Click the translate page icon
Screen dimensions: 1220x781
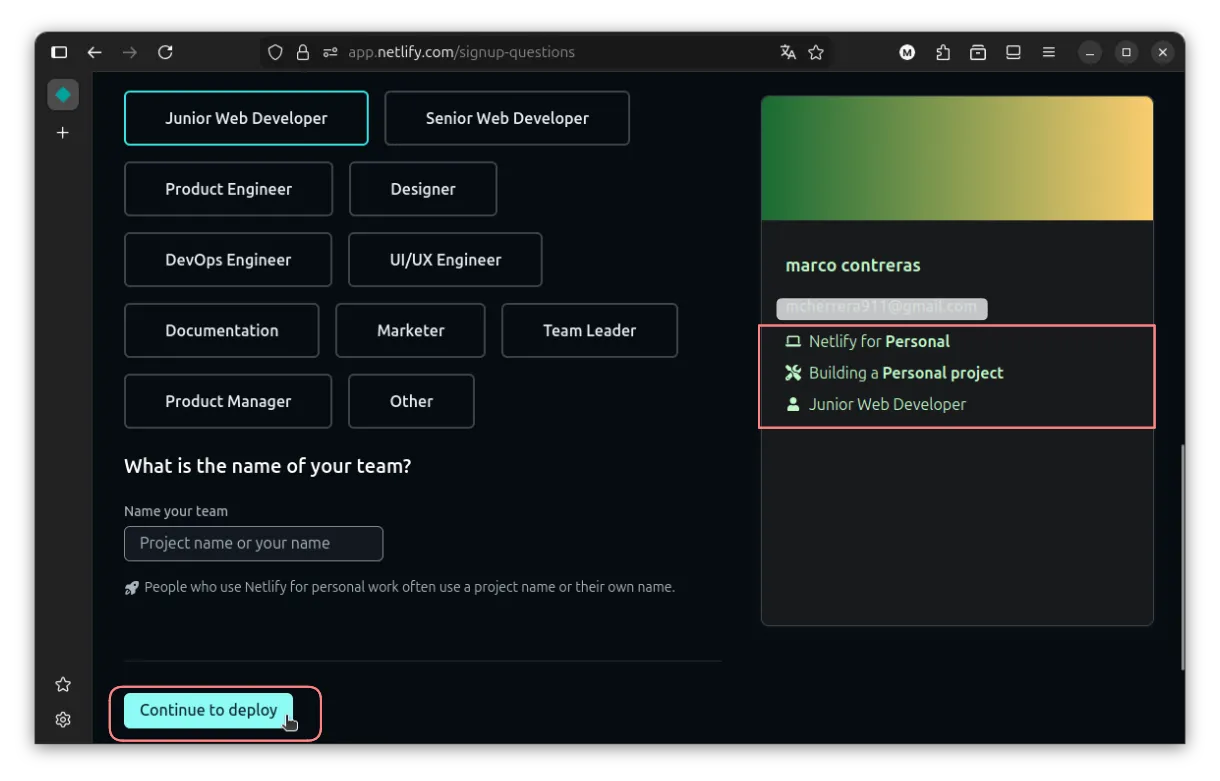pos(788,52)
